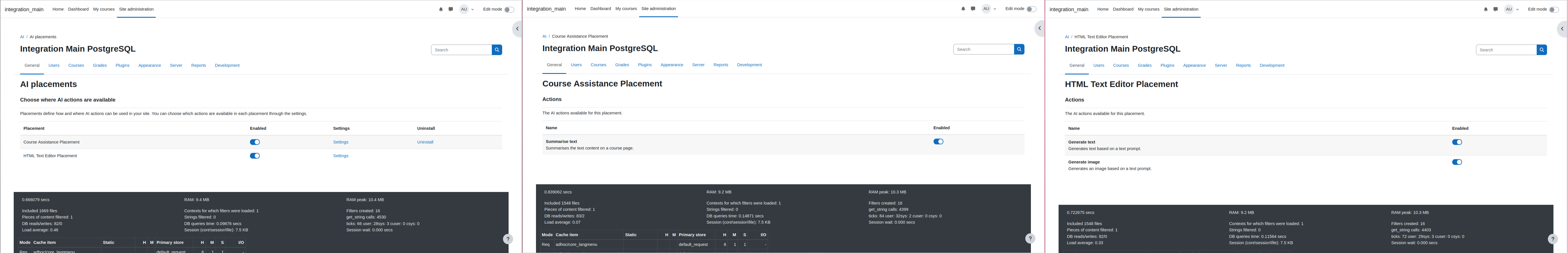This screenshot has height=253, width=1568.
Task: Expand user menu arrow on HTML Text Editor Placement page
Action: (1518, 10)
